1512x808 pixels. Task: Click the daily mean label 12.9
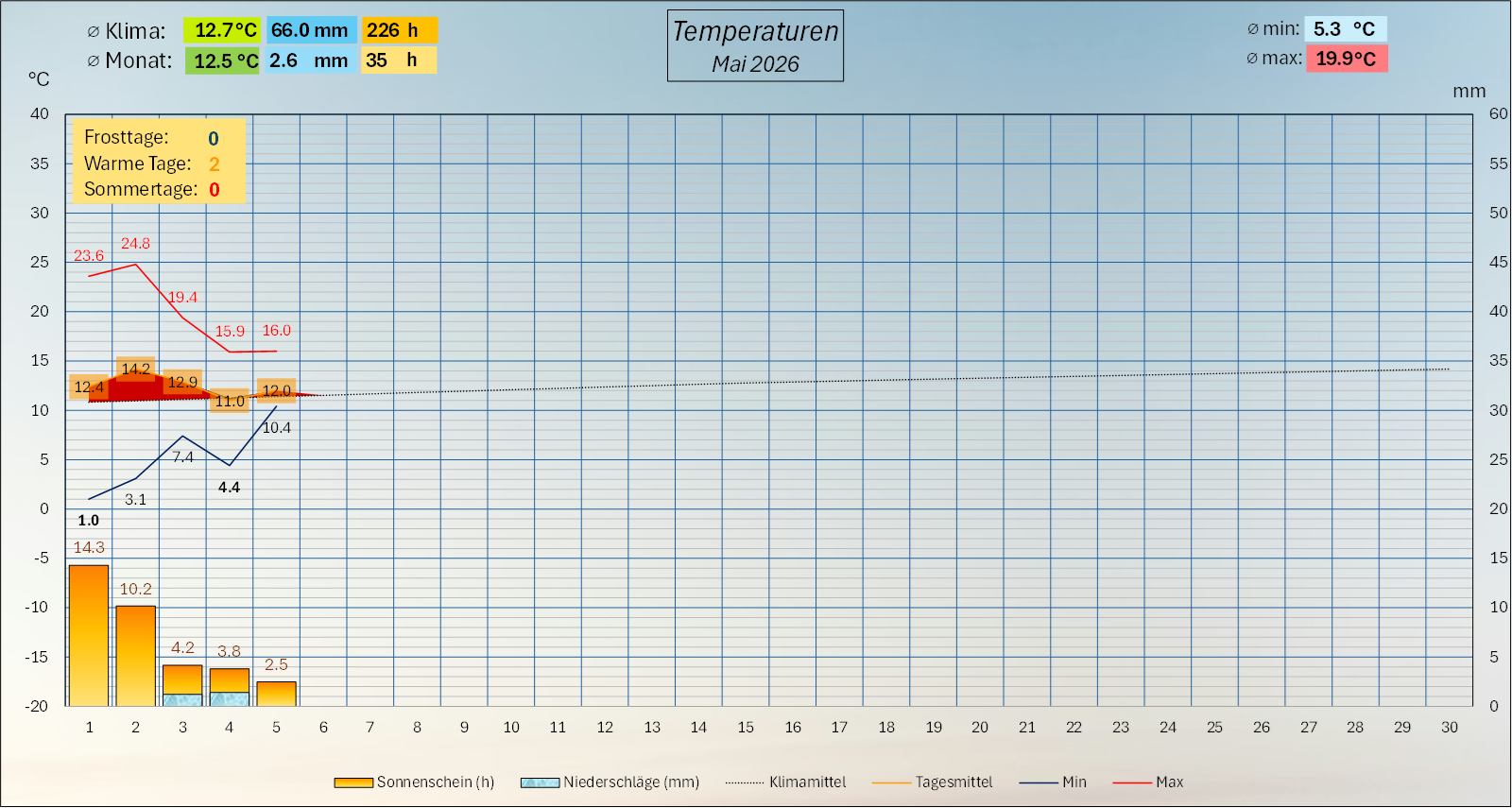[182, 382]
